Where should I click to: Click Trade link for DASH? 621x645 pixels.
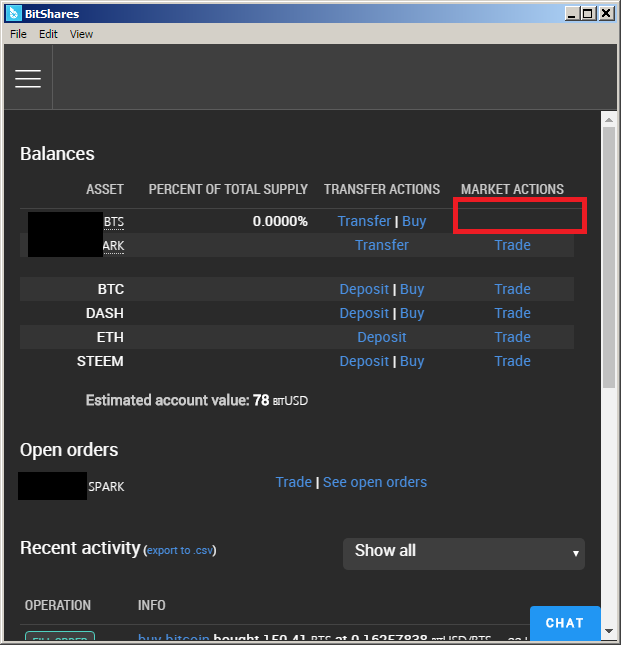pyautogui.click(x=512, y=313)
